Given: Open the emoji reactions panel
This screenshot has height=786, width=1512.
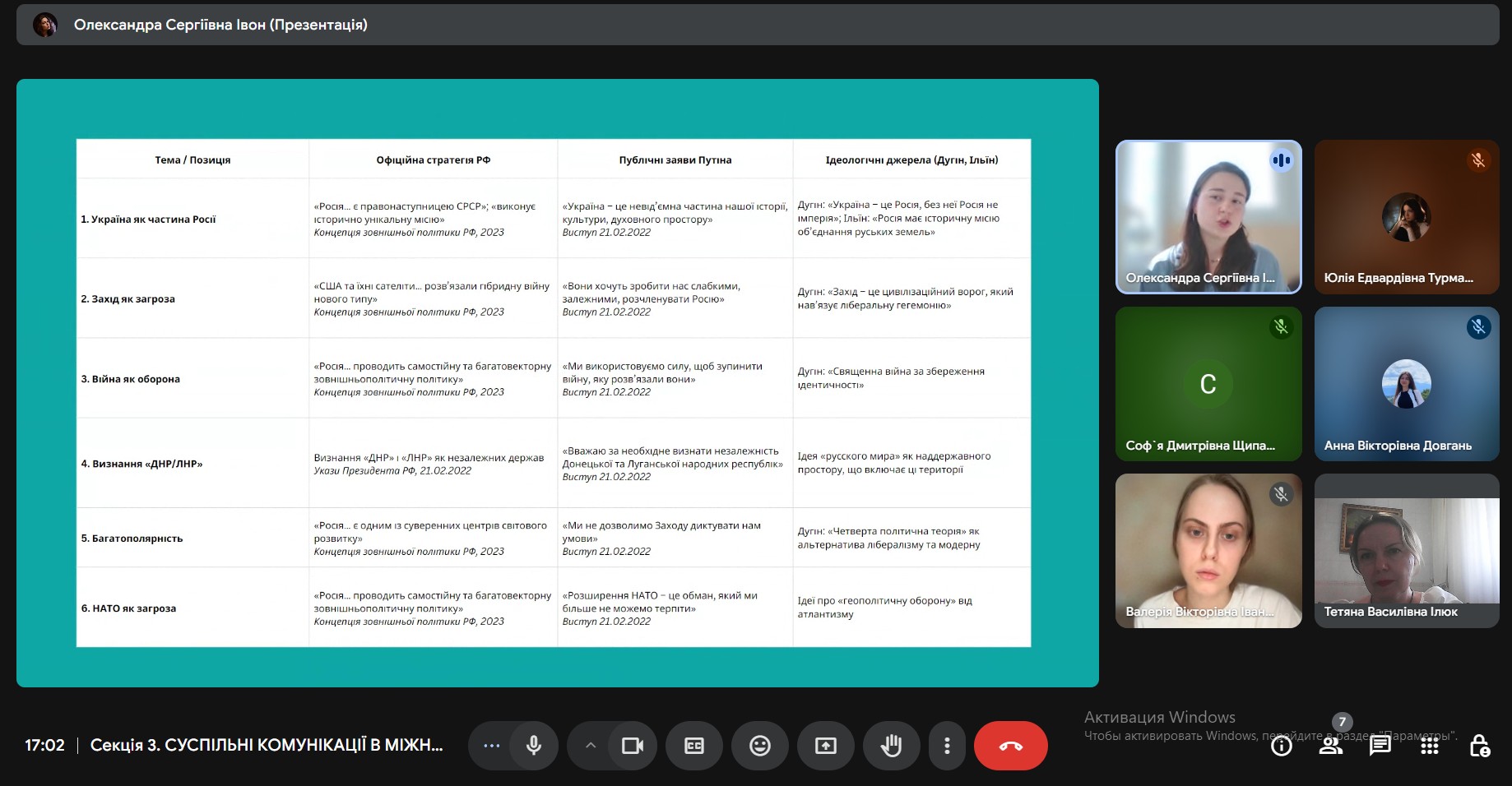Looking at the screenshot, I should coord(760,746).
